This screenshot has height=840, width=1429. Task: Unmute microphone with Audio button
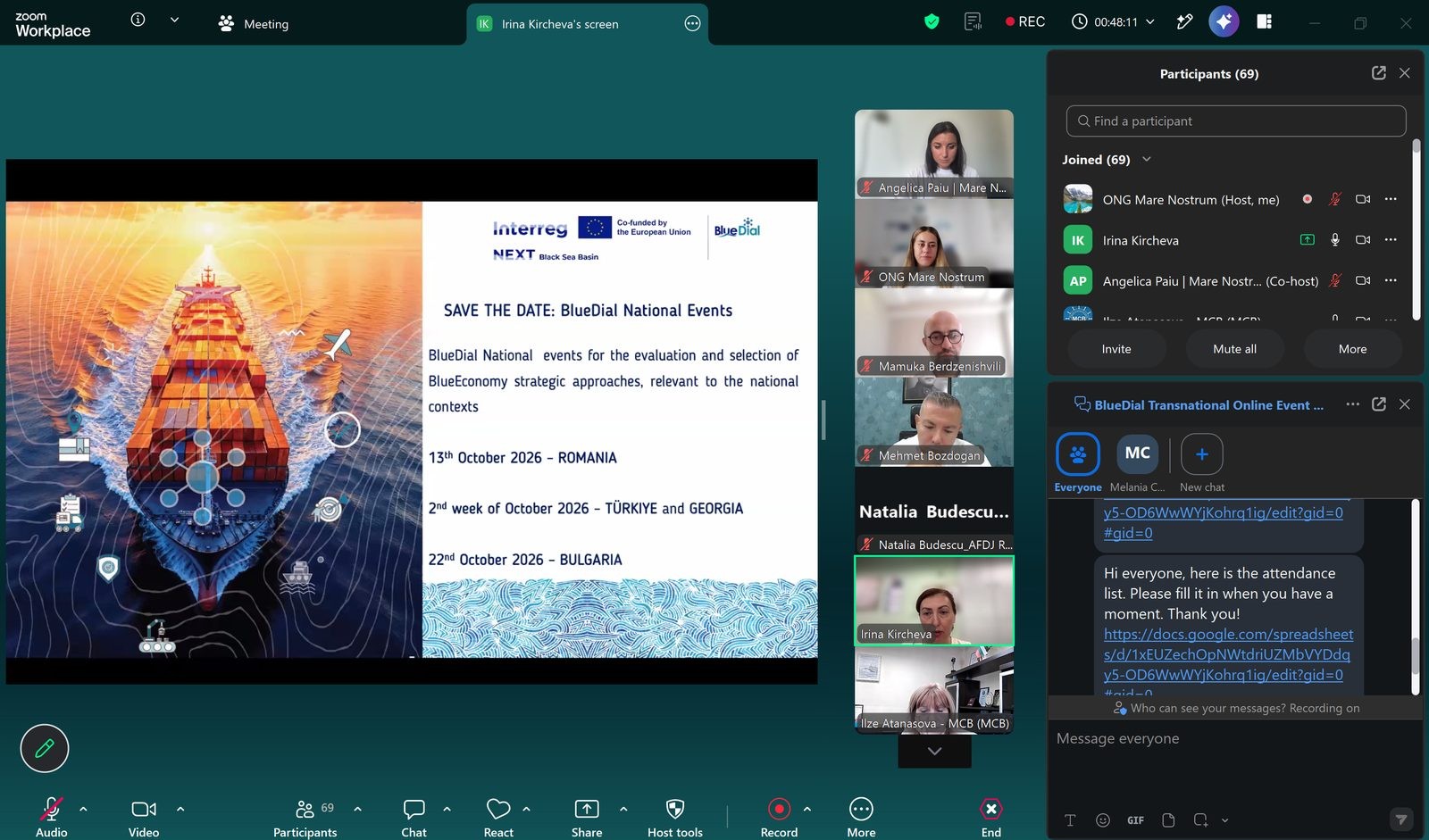click(x=52, y=817)
